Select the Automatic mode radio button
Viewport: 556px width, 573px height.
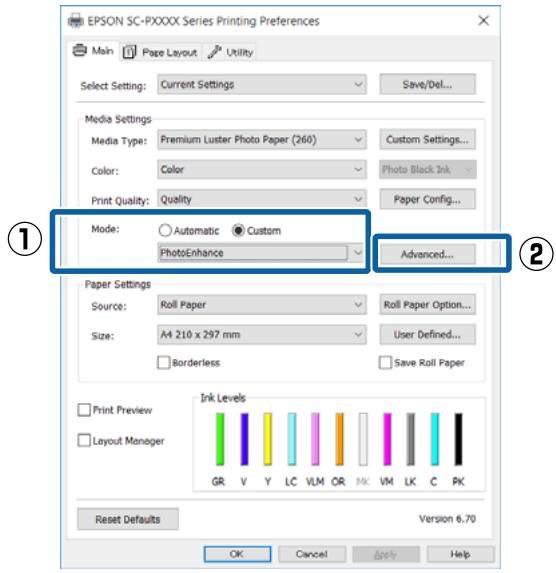[x=165, y=231]
